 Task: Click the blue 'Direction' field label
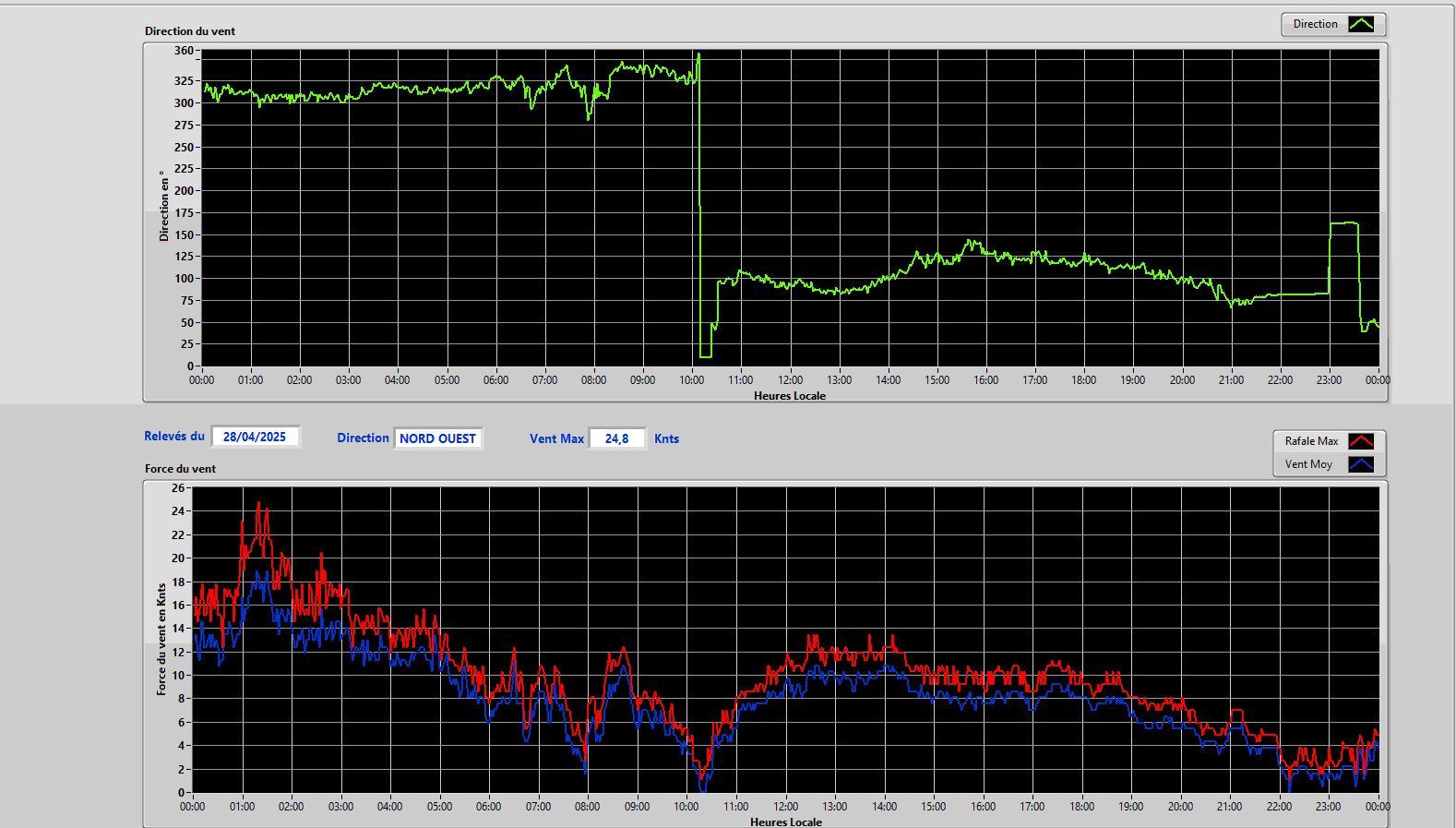click(x=363, y=438)
